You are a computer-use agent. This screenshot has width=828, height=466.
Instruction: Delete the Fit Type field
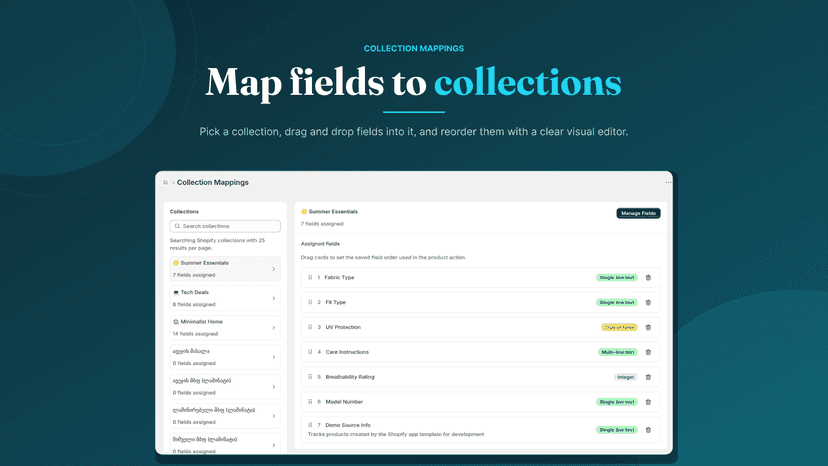click(x=648, y=302)
